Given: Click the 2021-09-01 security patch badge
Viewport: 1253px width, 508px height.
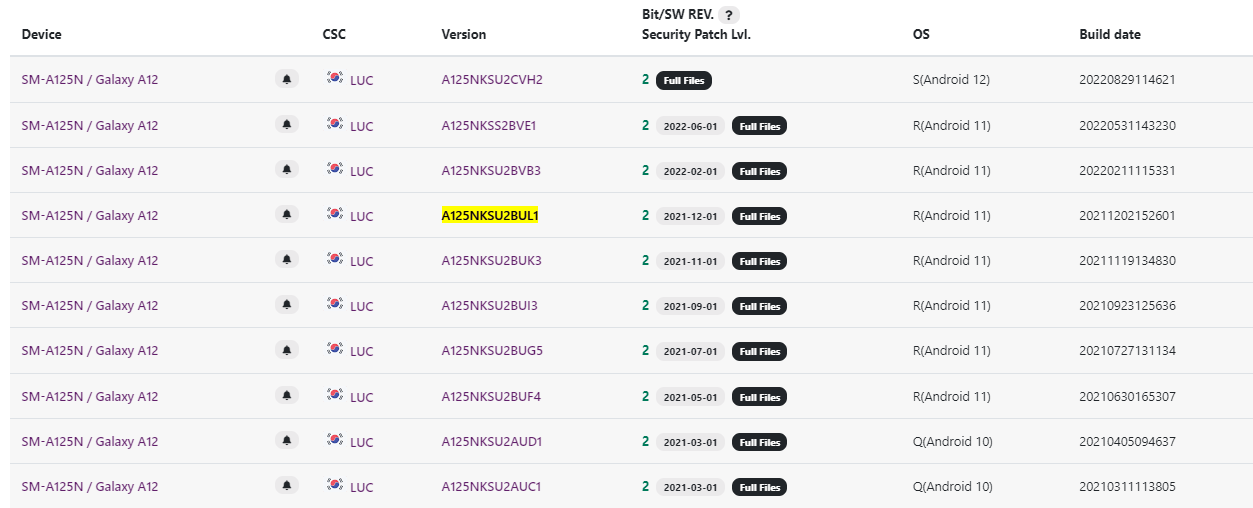Looking at the screenshot, I should (x=690, y=306).
